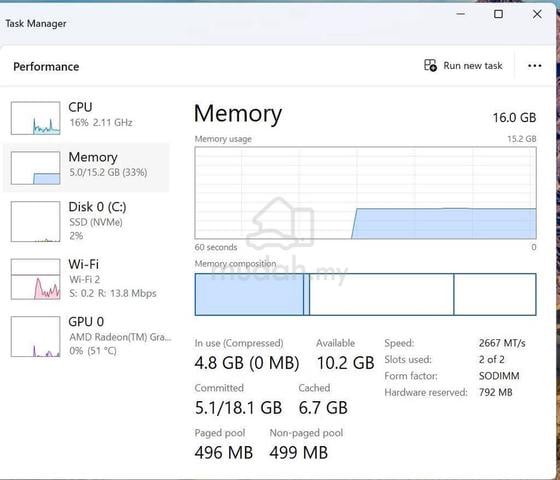Select AMD Radeon GPU 0 entry

(86, 336)
